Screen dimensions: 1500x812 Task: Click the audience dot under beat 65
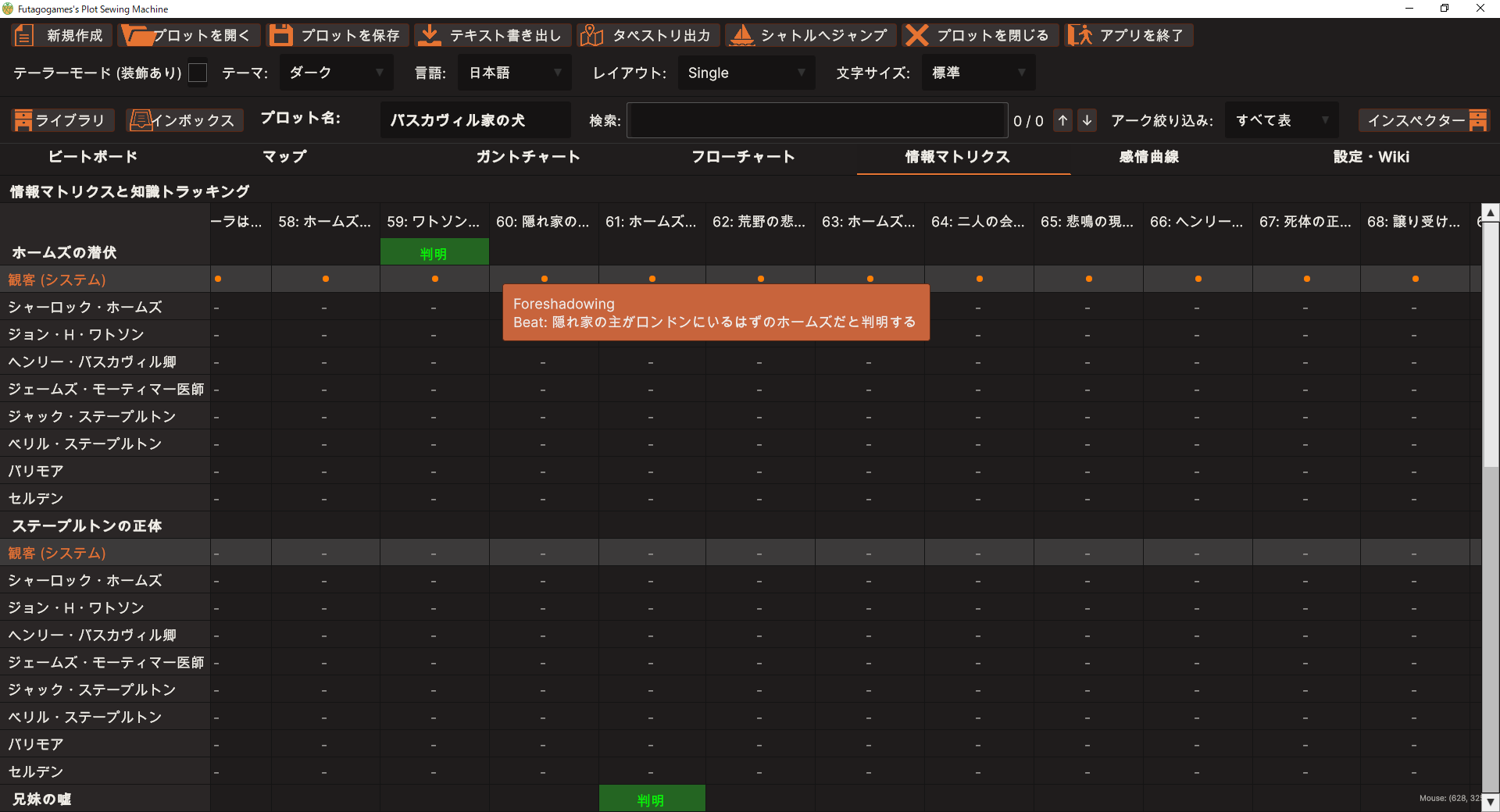point(1088,279)
